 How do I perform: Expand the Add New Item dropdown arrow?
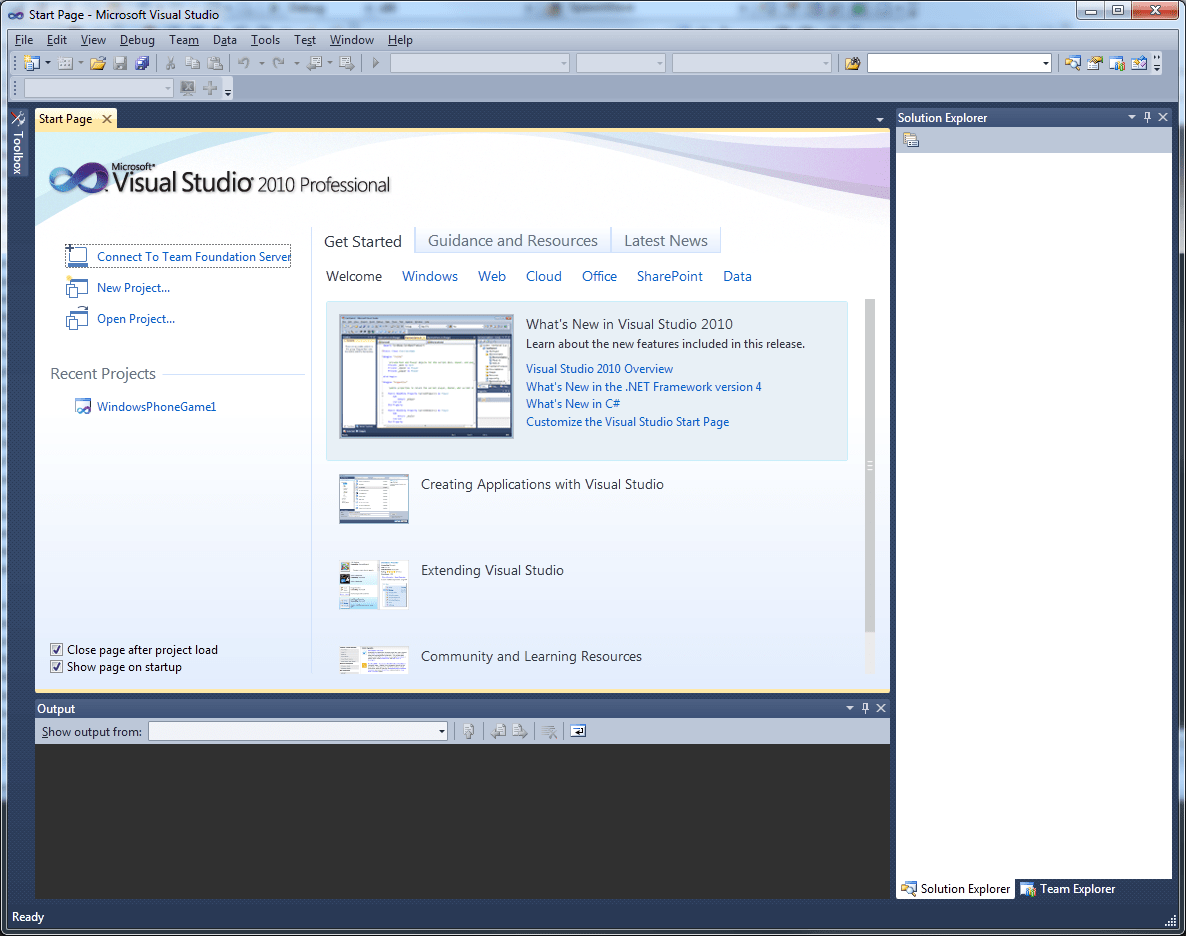81,64
